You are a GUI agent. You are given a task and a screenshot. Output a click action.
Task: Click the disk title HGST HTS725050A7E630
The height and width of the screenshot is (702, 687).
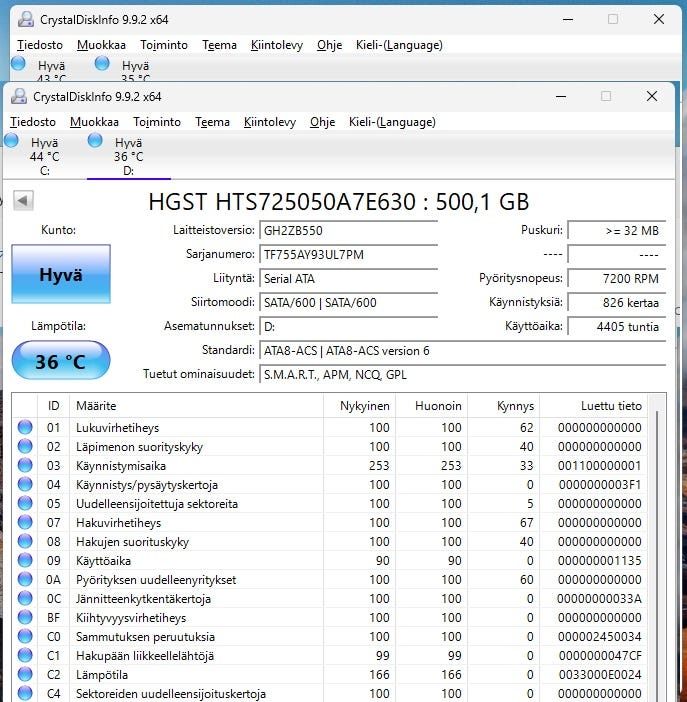click(x=339, y=201)
